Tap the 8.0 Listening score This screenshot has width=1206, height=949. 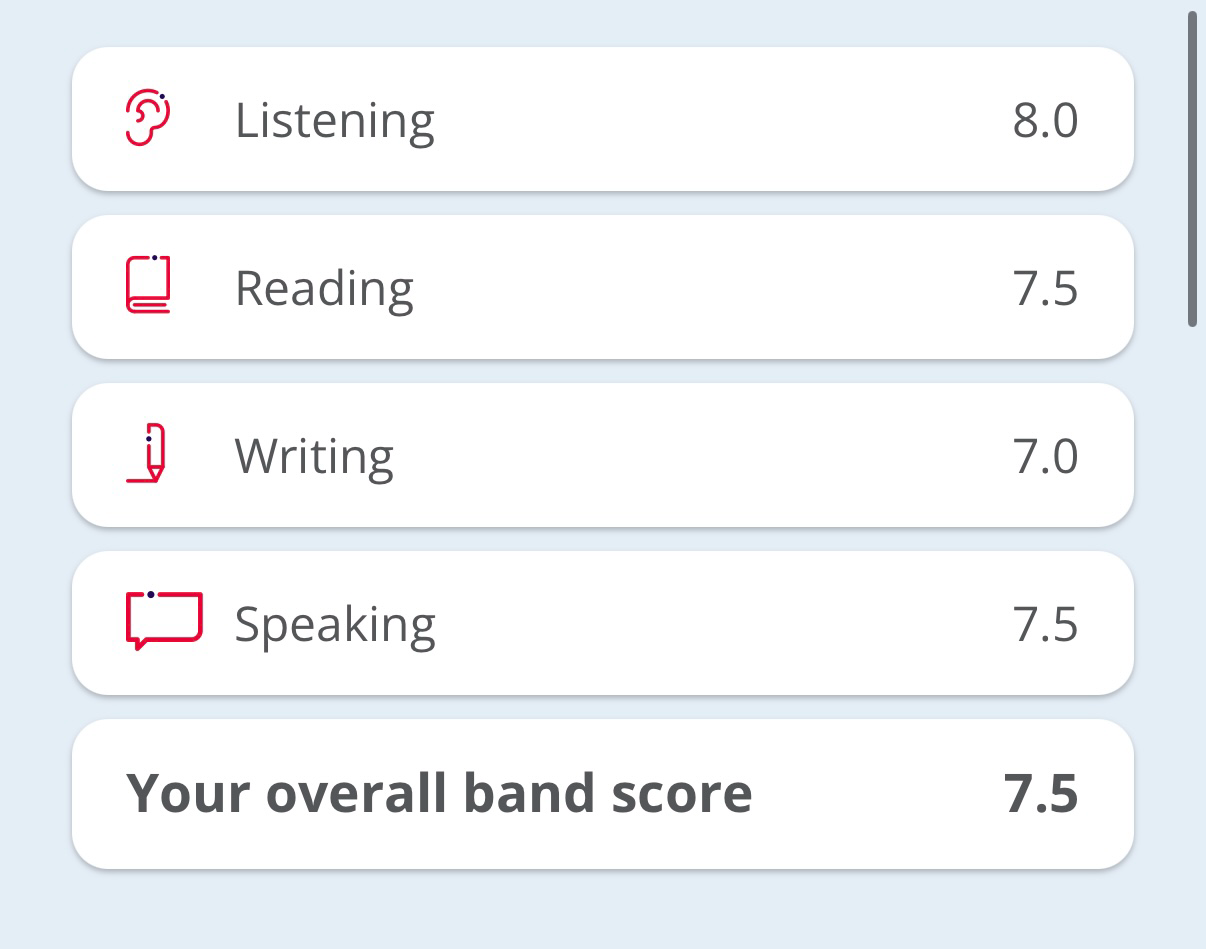[x=1045, y=121]
